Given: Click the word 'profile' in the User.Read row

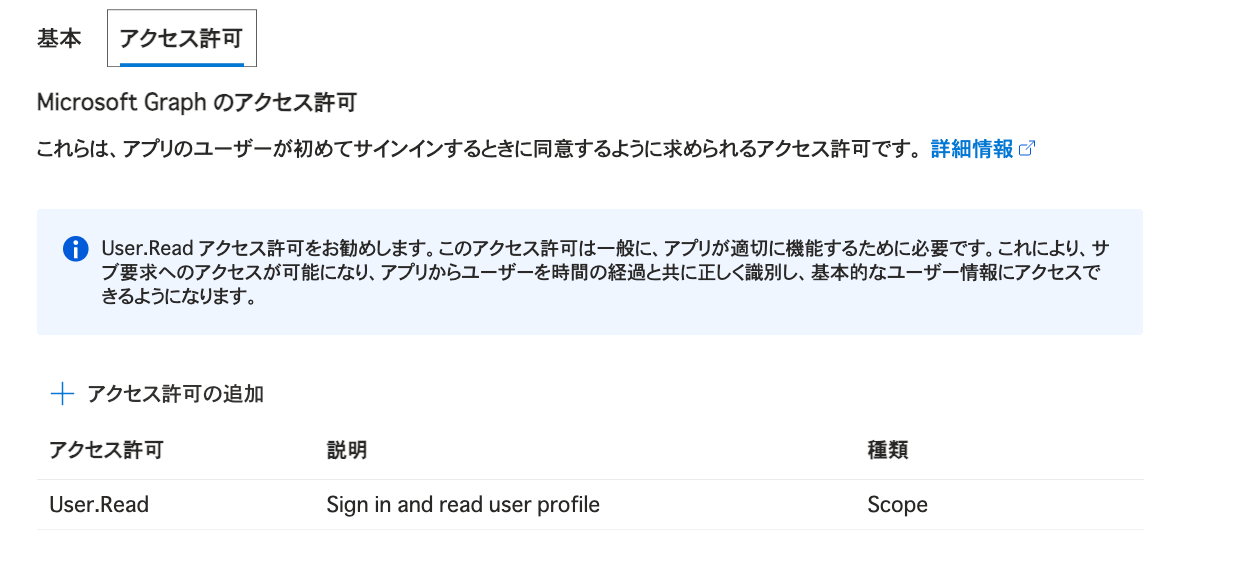Looking at the screenshot, I should (567, 505).
